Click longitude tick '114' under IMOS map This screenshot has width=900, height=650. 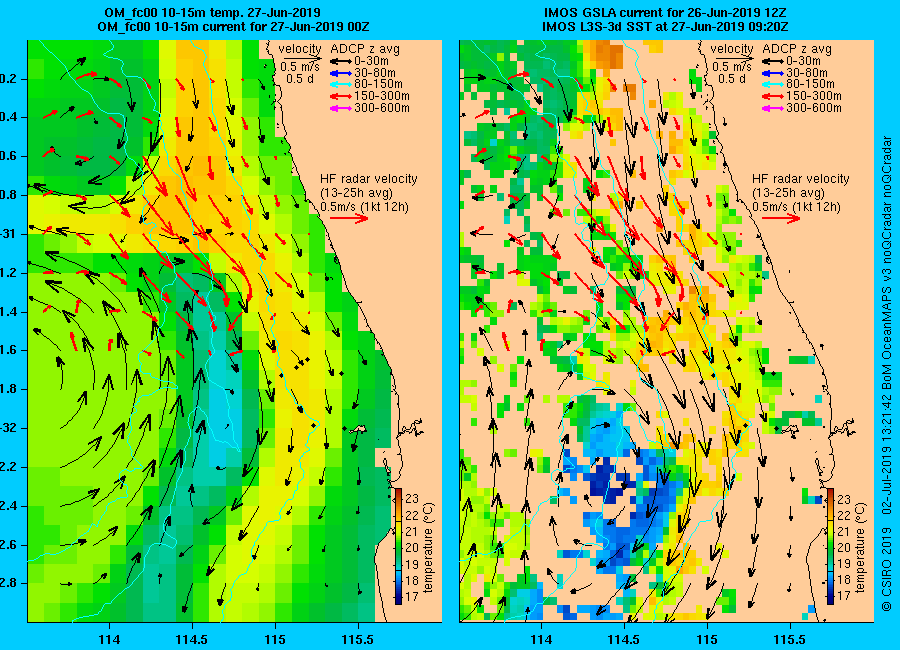(x=541, y=640)
